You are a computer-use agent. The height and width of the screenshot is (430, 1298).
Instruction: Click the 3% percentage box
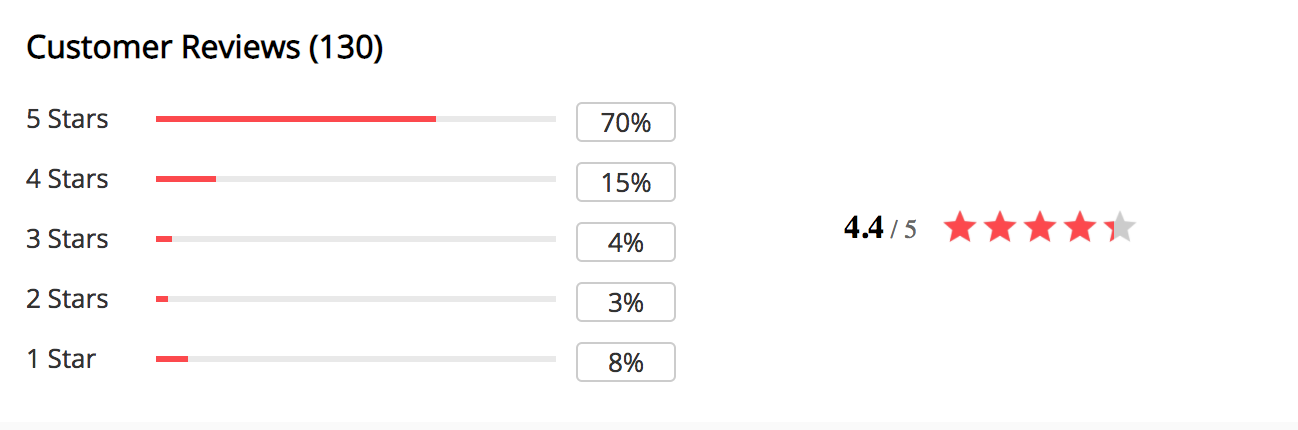coord(626,302)
